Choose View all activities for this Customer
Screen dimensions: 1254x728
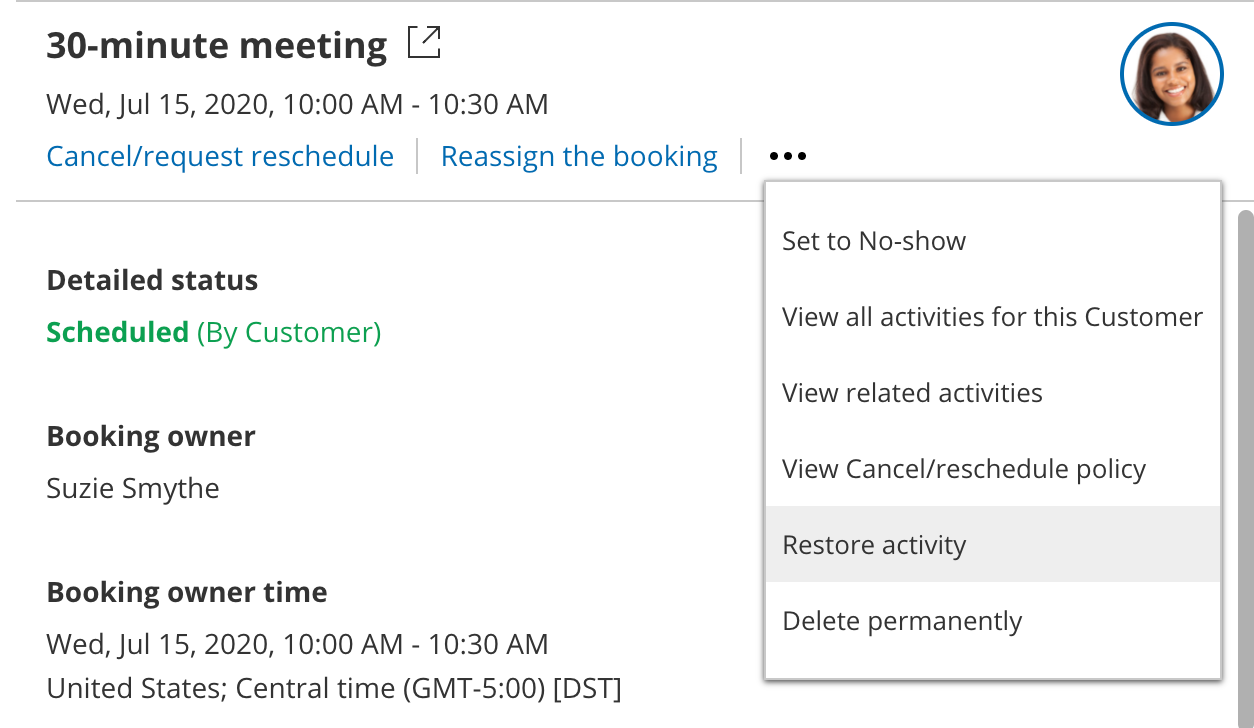click(x=992, y=317)
